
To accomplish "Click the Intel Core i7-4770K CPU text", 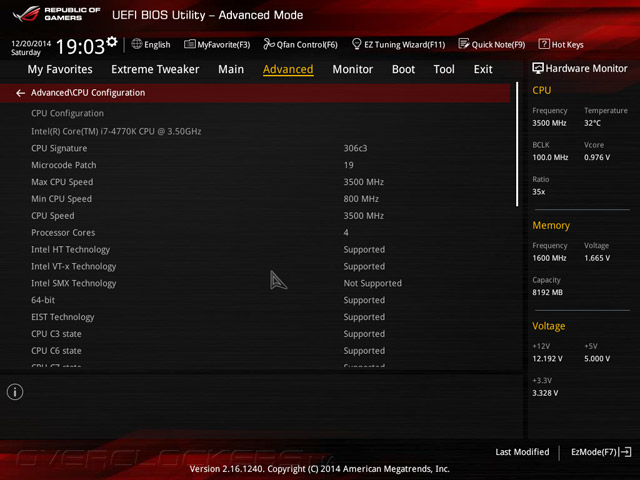I will [116, 131].
